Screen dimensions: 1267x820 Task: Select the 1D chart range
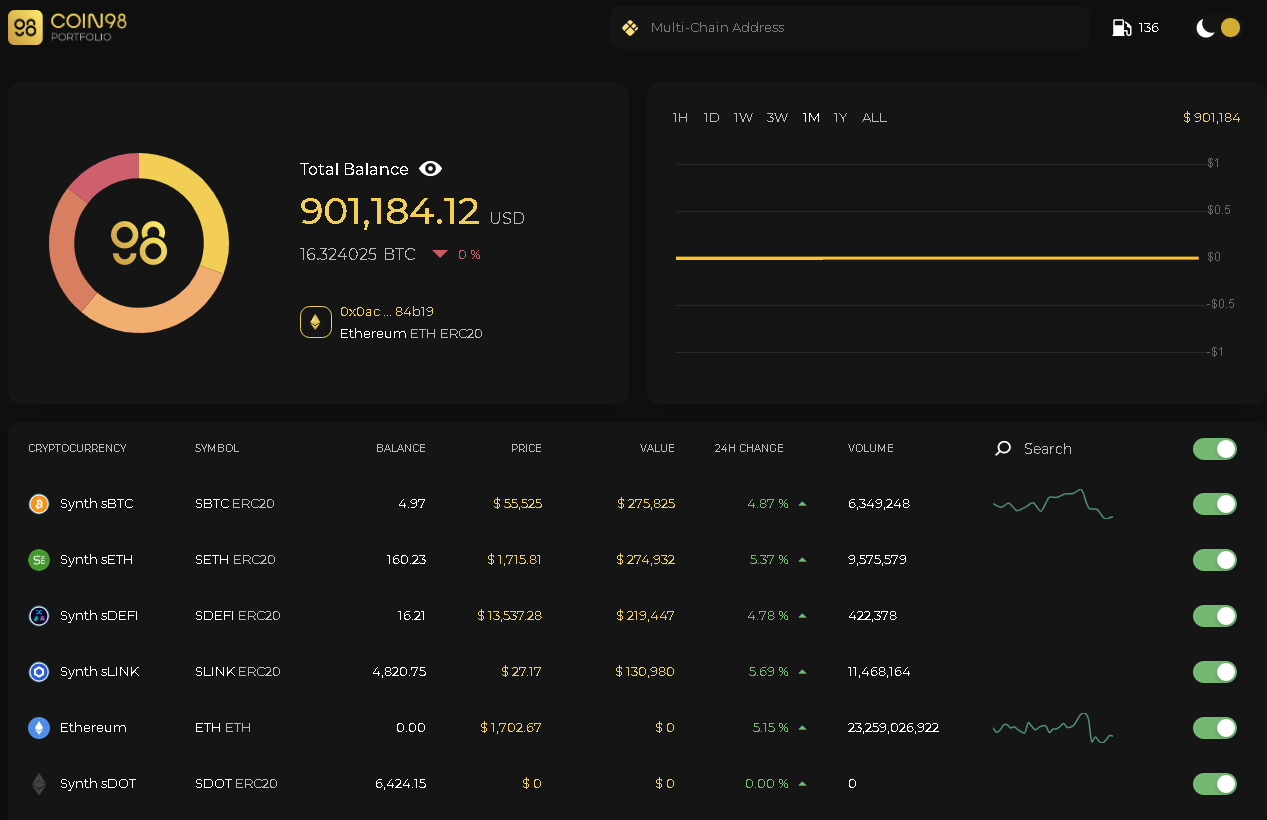[711, 118]
